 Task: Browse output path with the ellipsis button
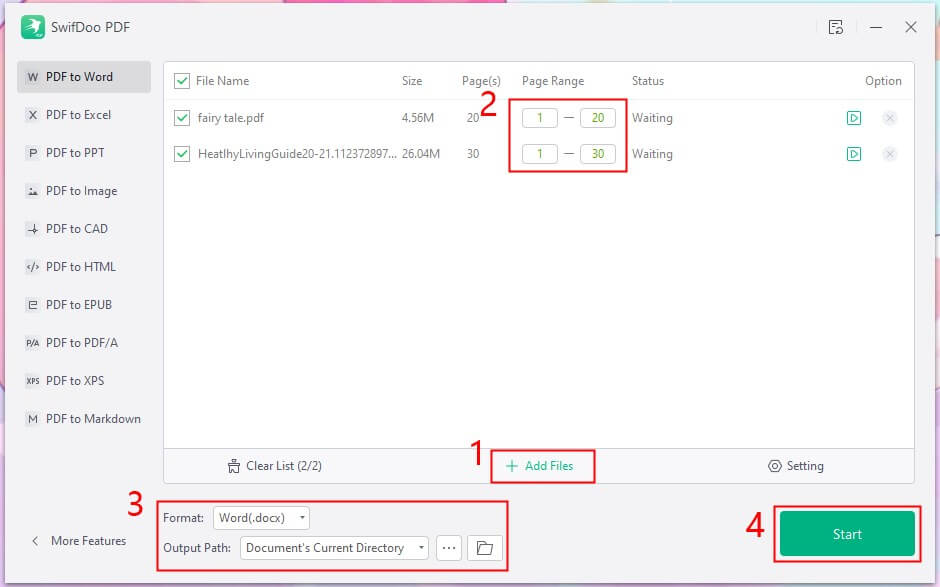(x=449, y=548)
